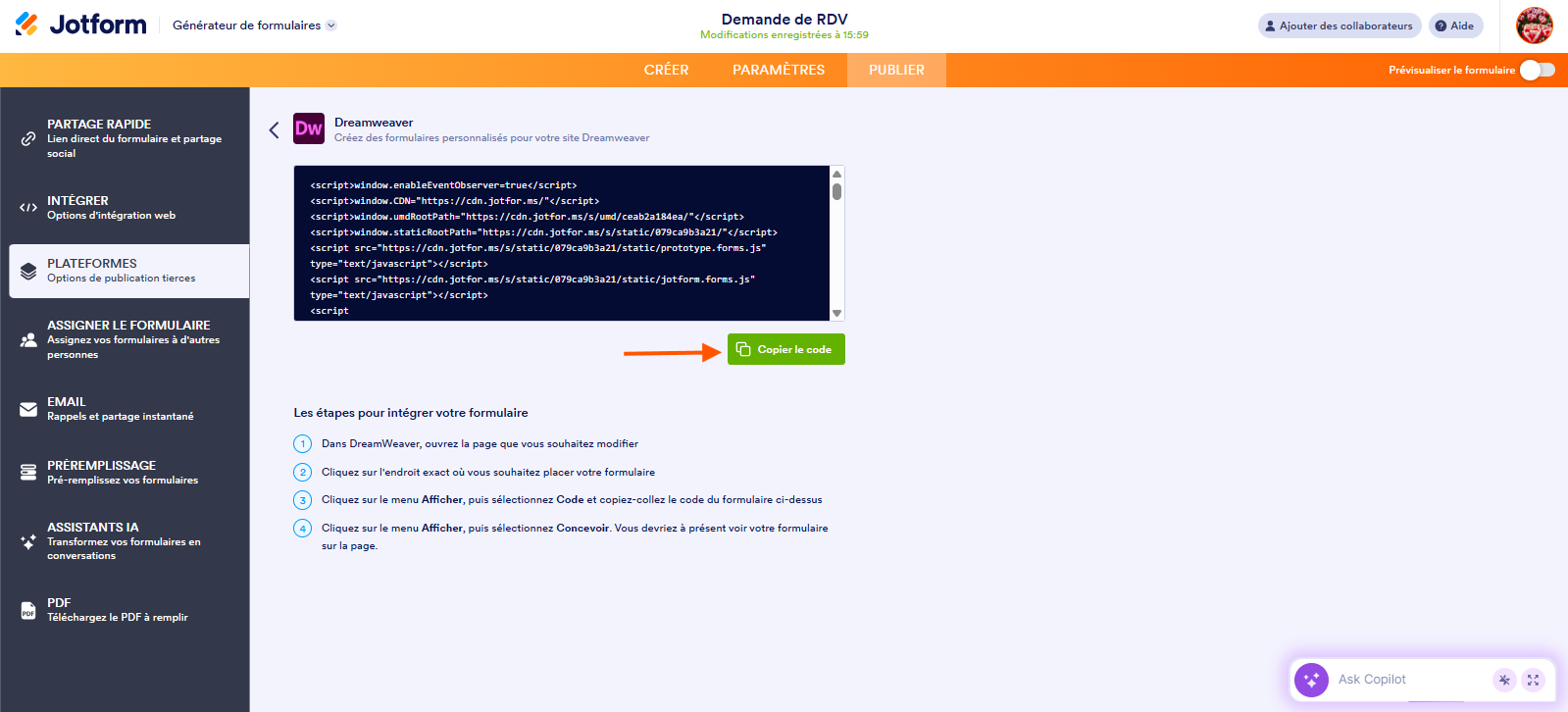Click the Partage rapide link icon
Image resolution: width=1568 pixels, height=712 pixels.
click(28, 138)
